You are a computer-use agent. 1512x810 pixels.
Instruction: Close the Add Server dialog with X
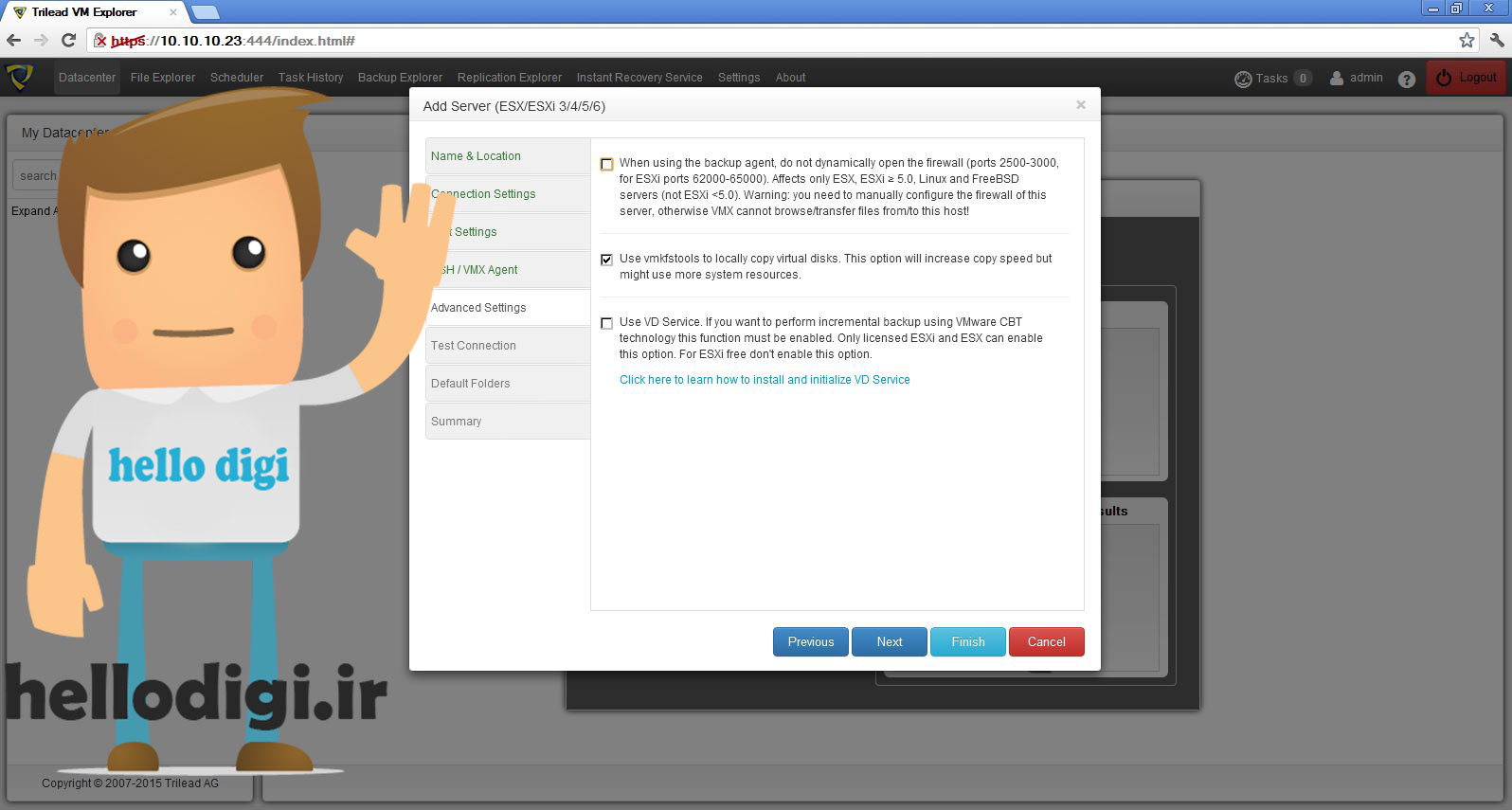[x=1081, y=105]
